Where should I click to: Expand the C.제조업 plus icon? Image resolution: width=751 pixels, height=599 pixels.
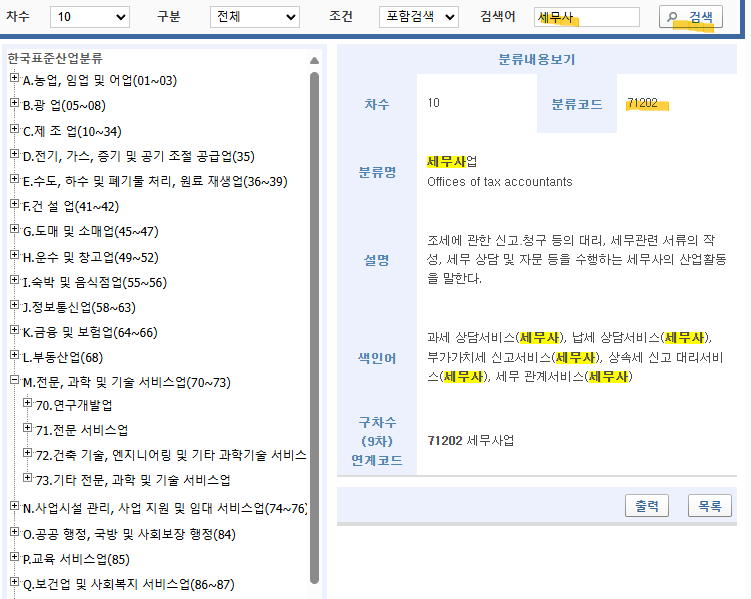pyautogui.click(x=14, y=129)
